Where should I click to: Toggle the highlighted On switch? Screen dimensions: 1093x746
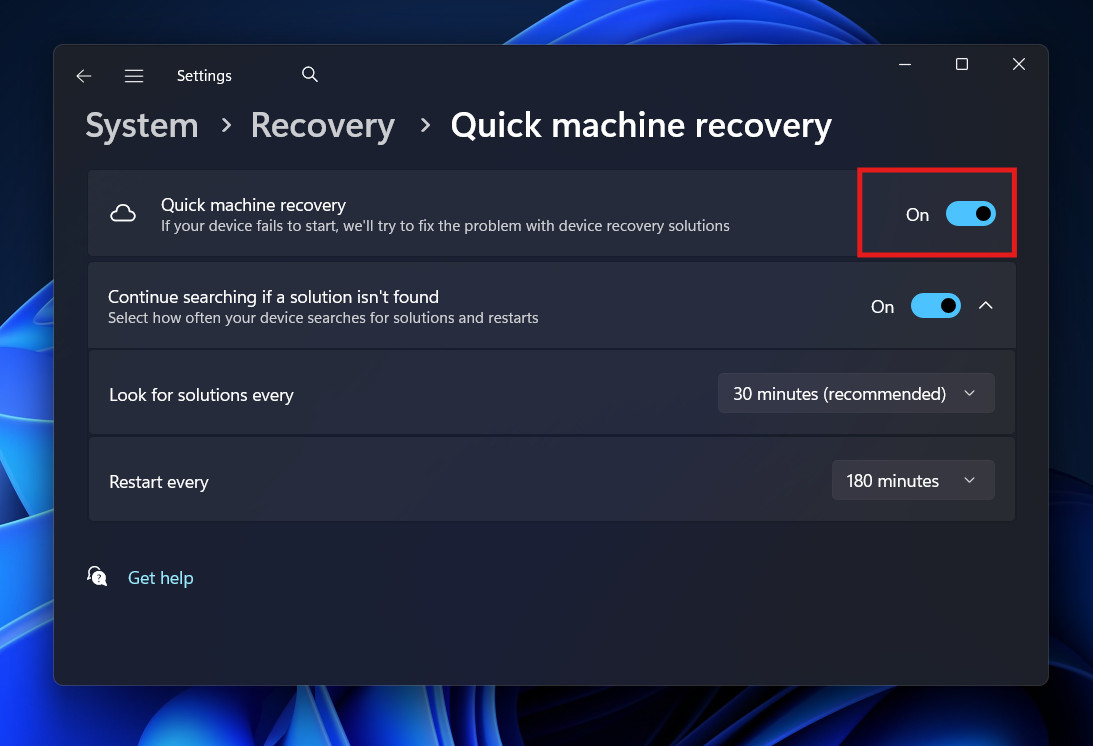[x=970, y=213]
